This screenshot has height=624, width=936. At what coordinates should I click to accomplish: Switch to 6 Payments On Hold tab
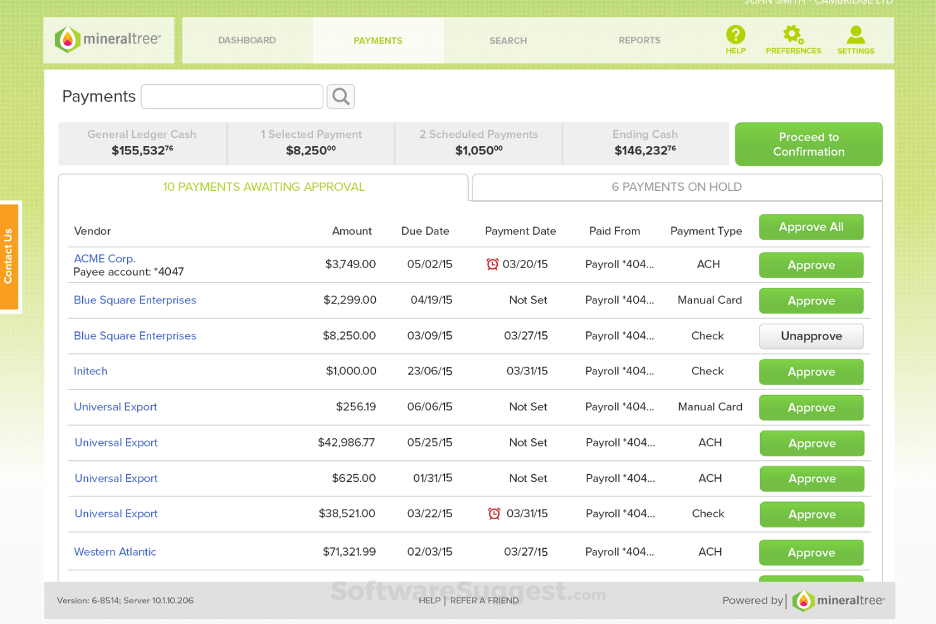click(677, 187)
